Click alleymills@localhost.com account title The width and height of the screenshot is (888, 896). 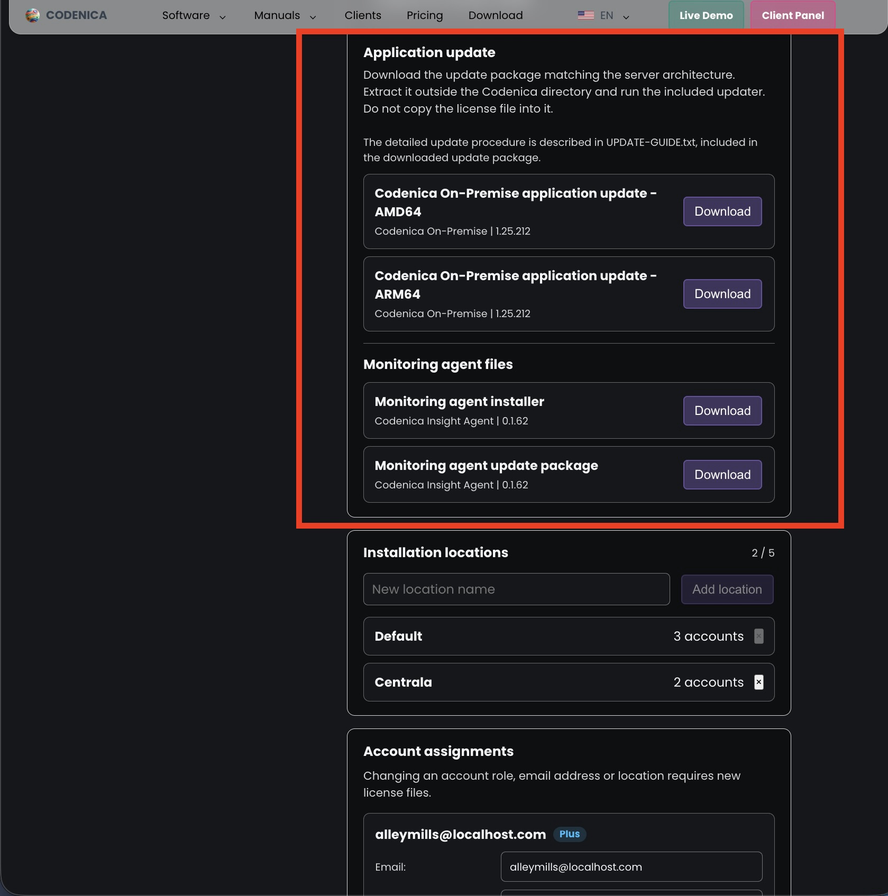460,834
